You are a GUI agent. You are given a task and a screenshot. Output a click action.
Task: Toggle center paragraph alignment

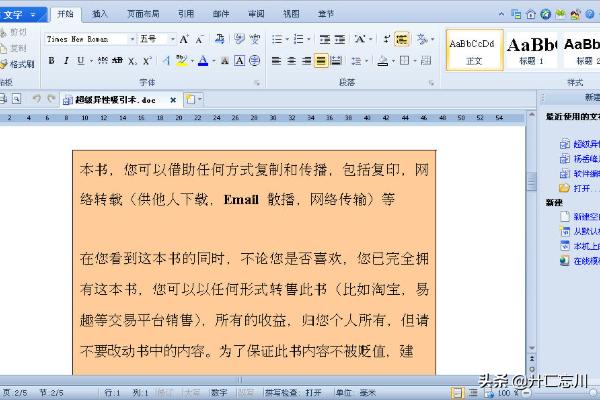point(291,61)
